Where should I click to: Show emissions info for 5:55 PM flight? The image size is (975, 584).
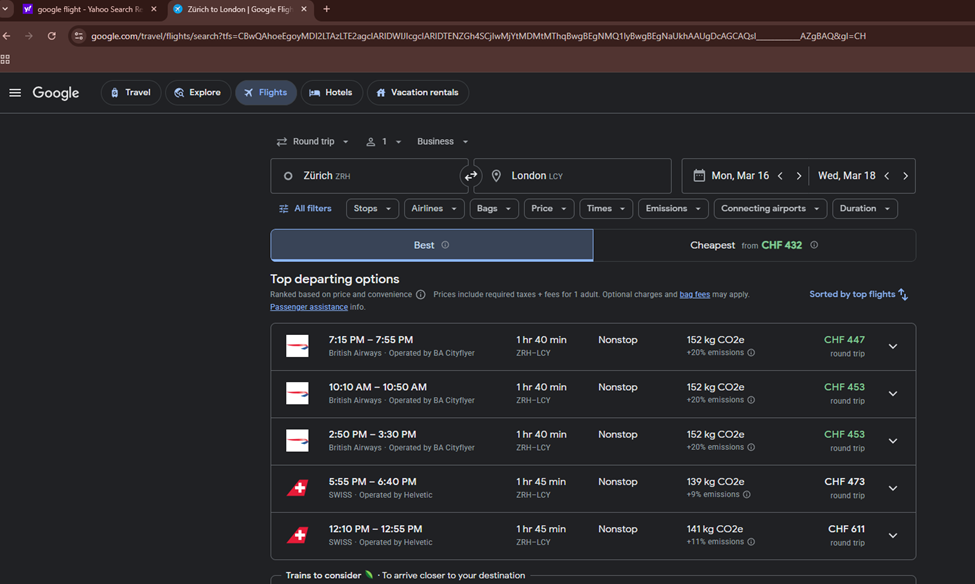pyautogui.click(x=747, y=494)
